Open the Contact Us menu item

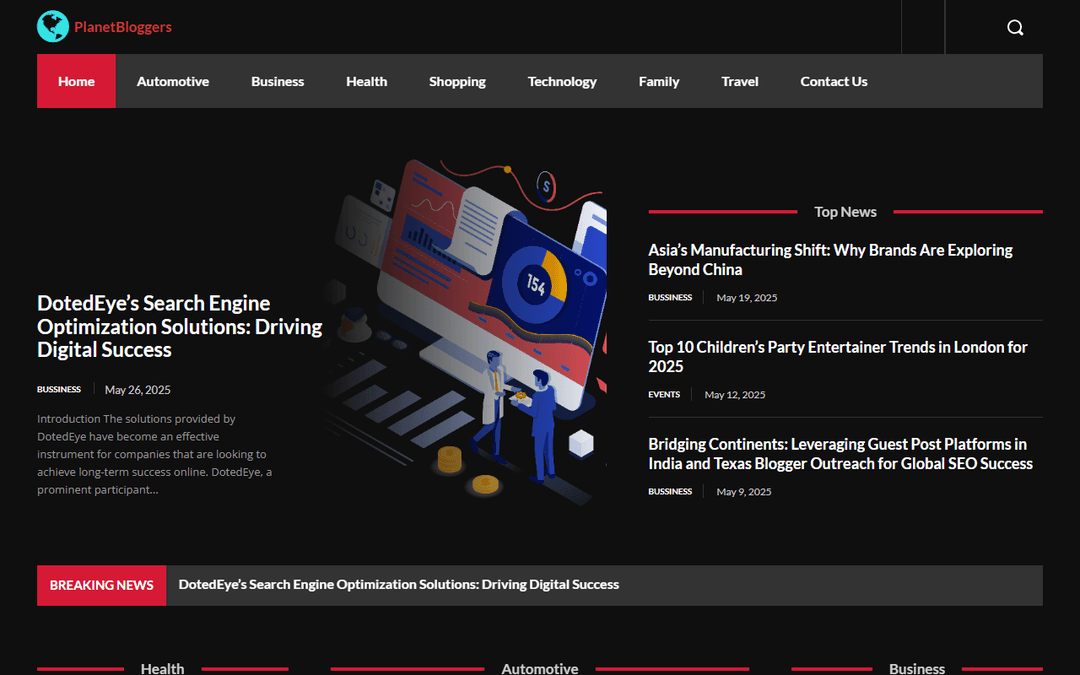[833, 81]
